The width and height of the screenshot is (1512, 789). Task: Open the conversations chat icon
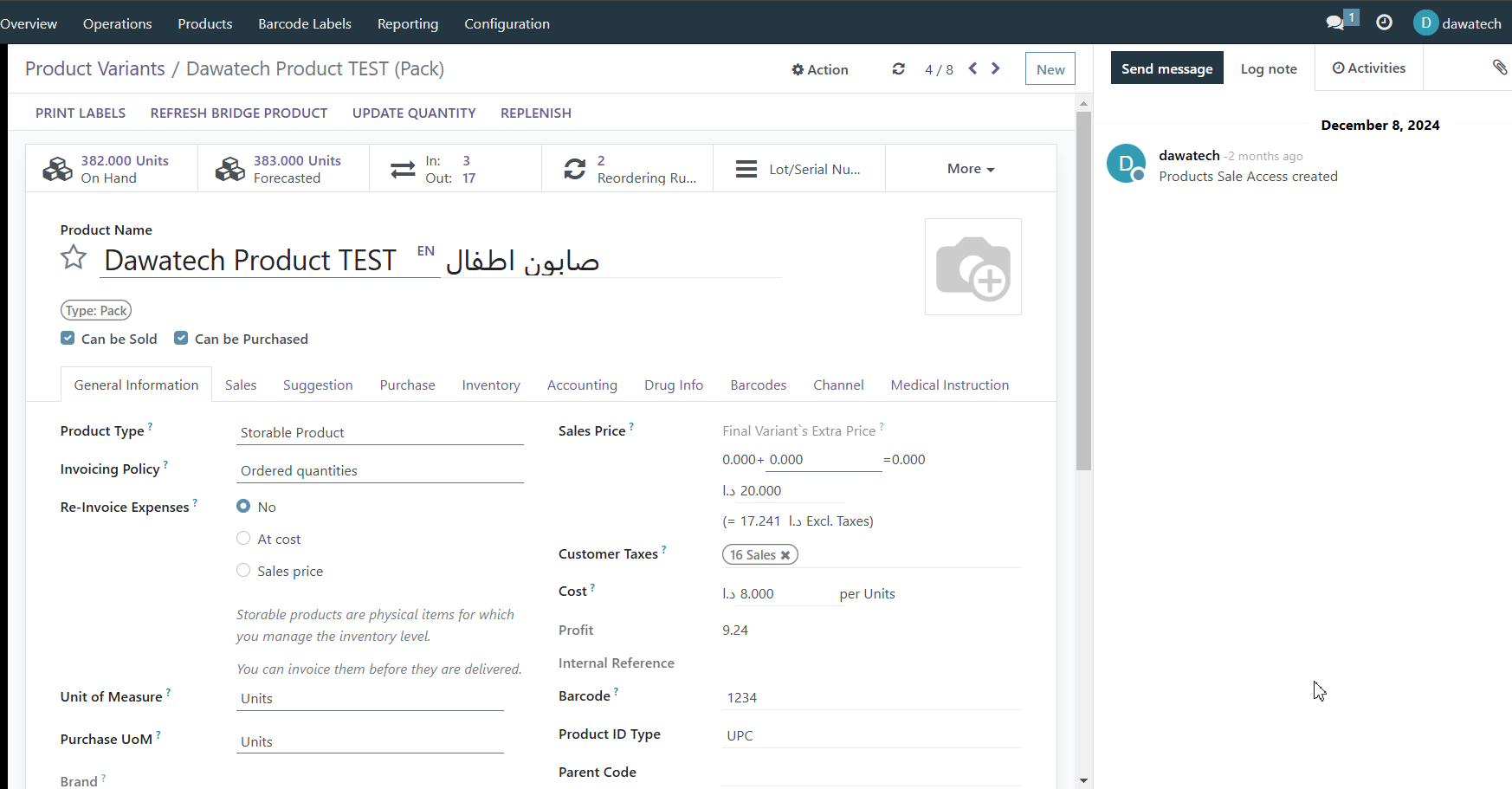pos(1335,23)
